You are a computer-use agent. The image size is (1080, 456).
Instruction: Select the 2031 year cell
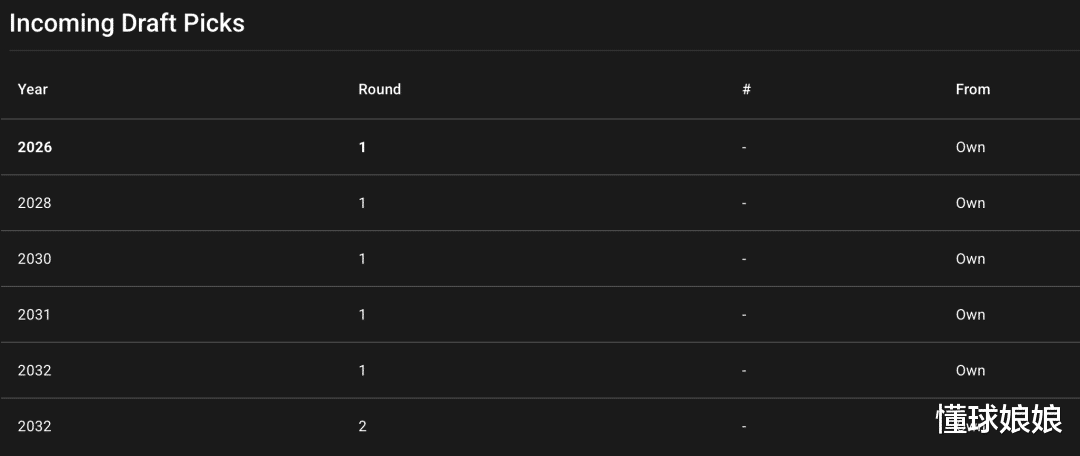(x=34, y=315)
